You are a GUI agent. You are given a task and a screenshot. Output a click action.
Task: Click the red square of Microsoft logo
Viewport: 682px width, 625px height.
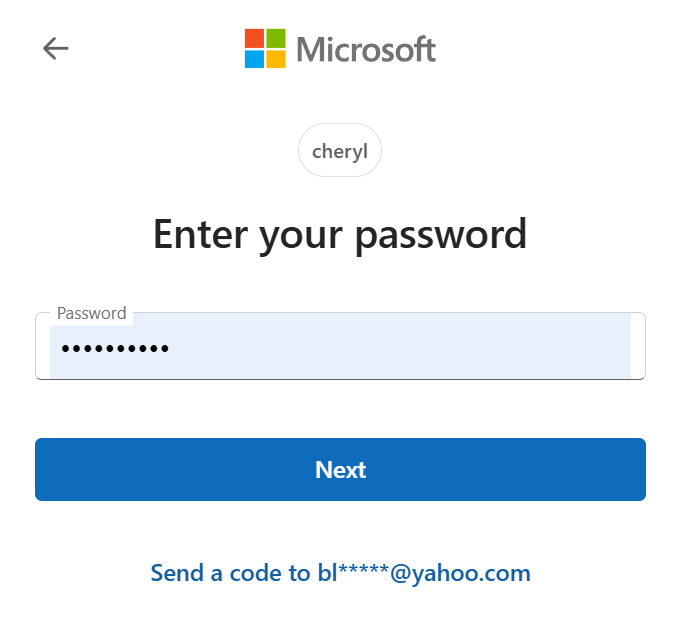coord(254,38)
